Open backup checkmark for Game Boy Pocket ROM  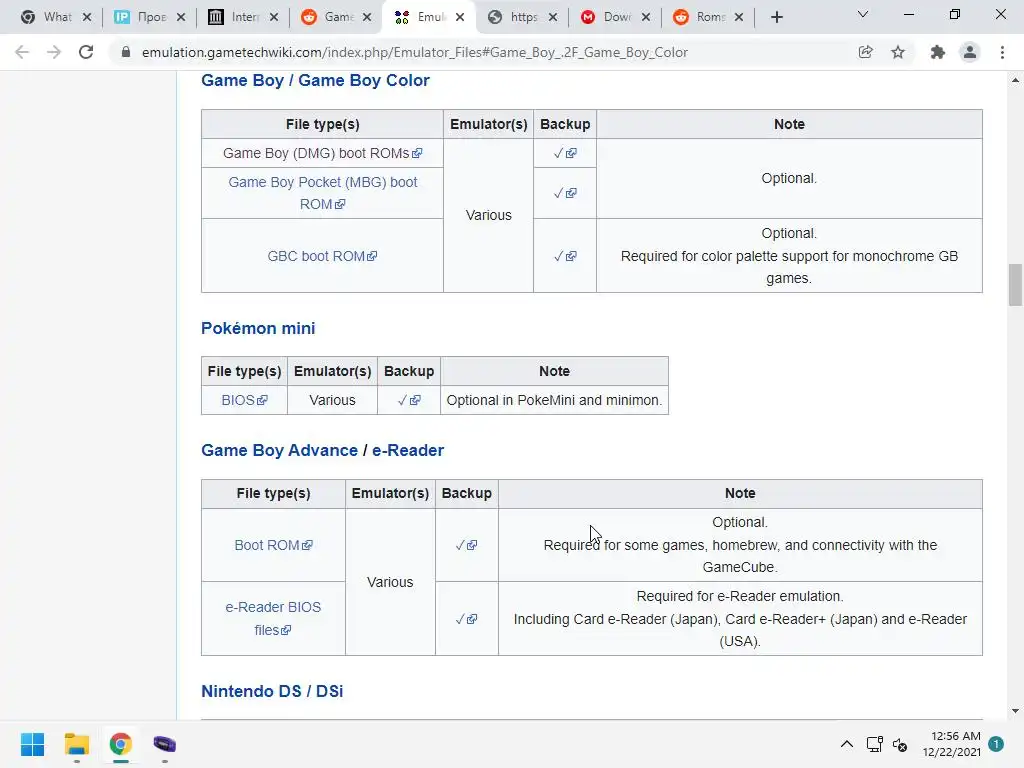pyautogui.click(x=565, y=193)
